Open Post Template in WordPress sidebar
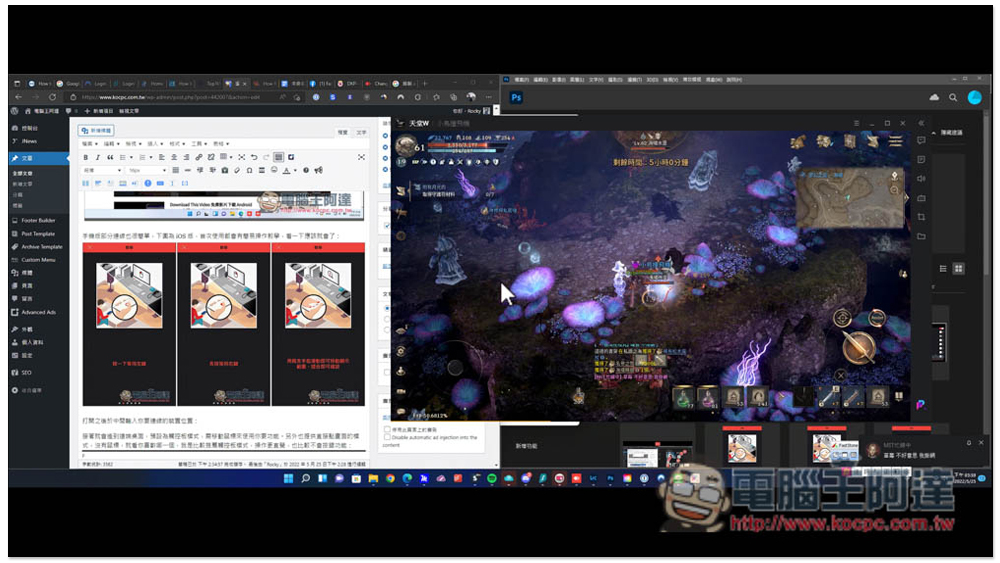Image resolution: width=1000 pixels, height=563 pixels. tap(38, 233)
